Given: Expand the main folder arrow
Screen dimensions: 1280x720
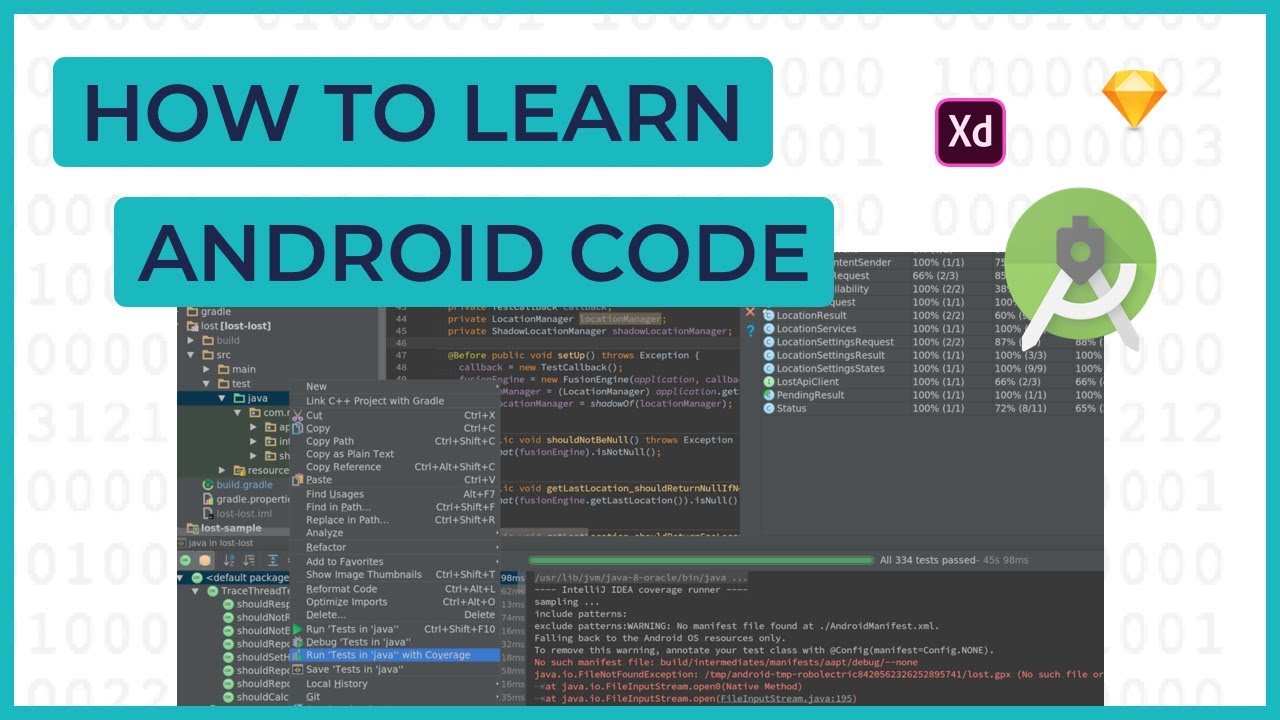Looking at the screenshot, I should tap(207, 369).
